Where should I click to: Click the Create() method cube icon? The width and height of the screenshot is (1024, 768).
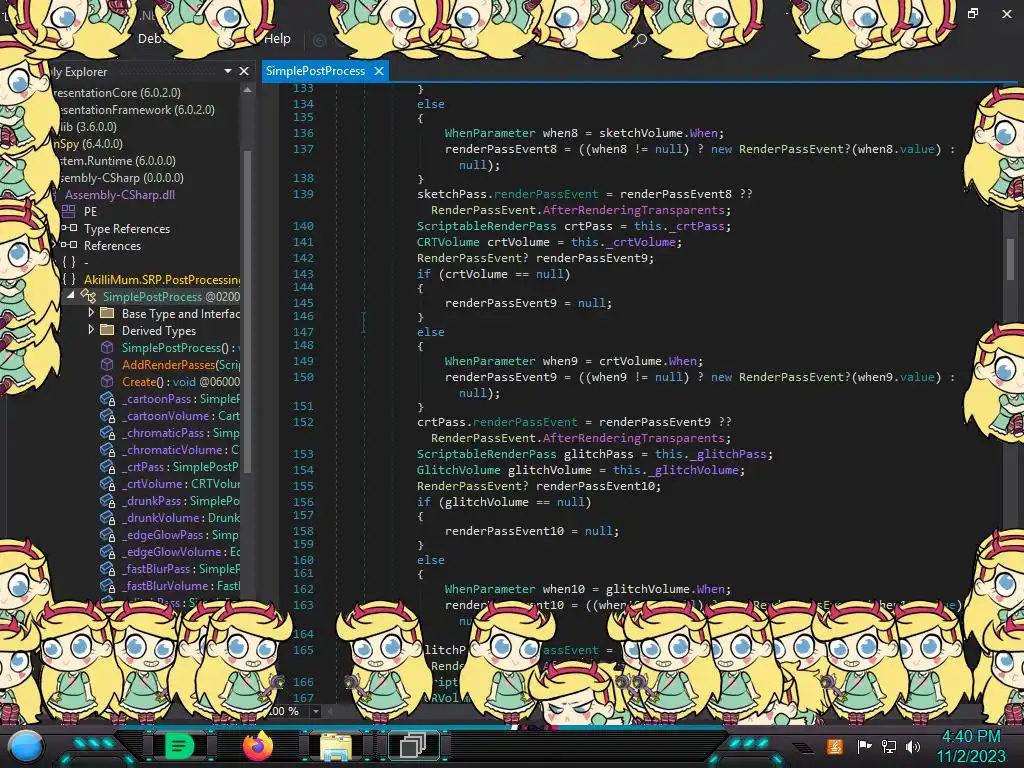click(107, 381)
